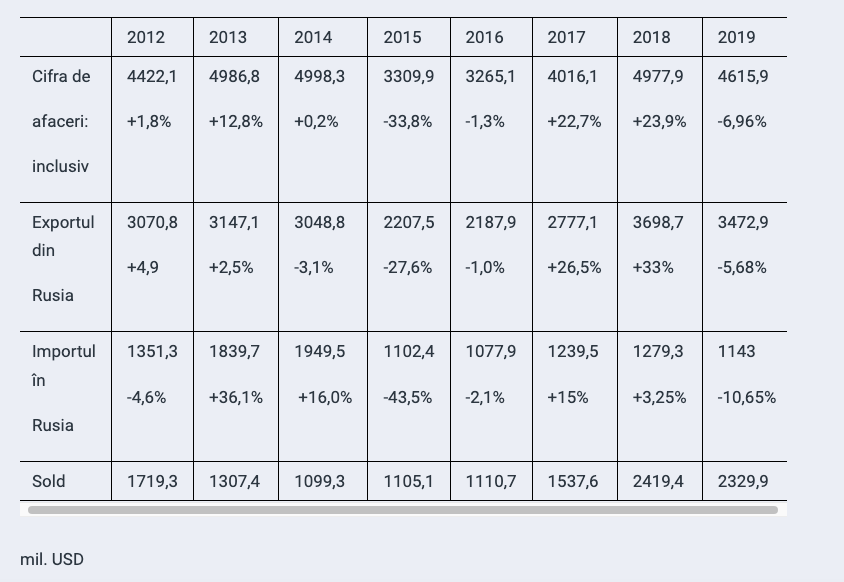The width and height of the screenshot is (844, 582).
Task: Click the export value 3698,7
Action: (x=658, y=222)
